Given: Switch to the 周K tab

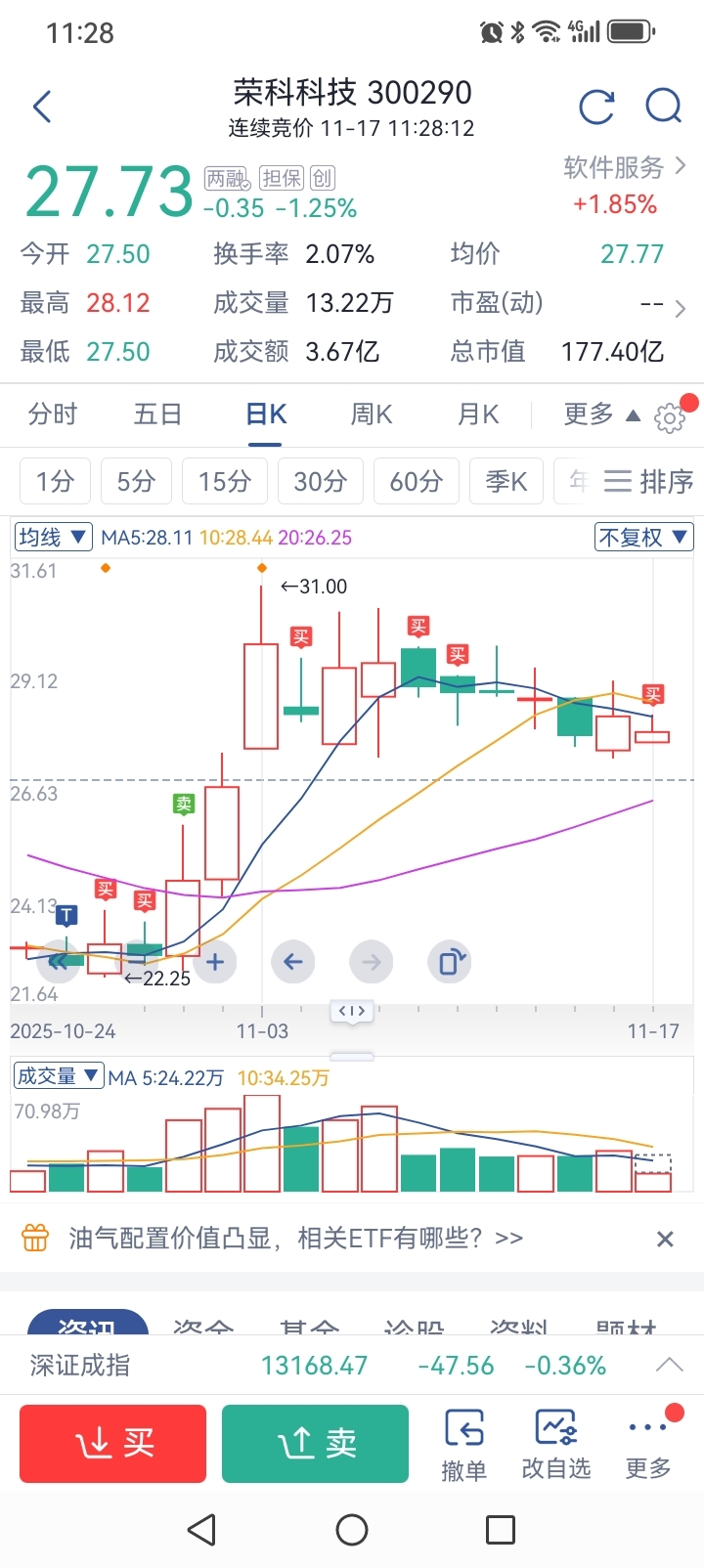Looking at the screenshot, I should click(372, 414).
